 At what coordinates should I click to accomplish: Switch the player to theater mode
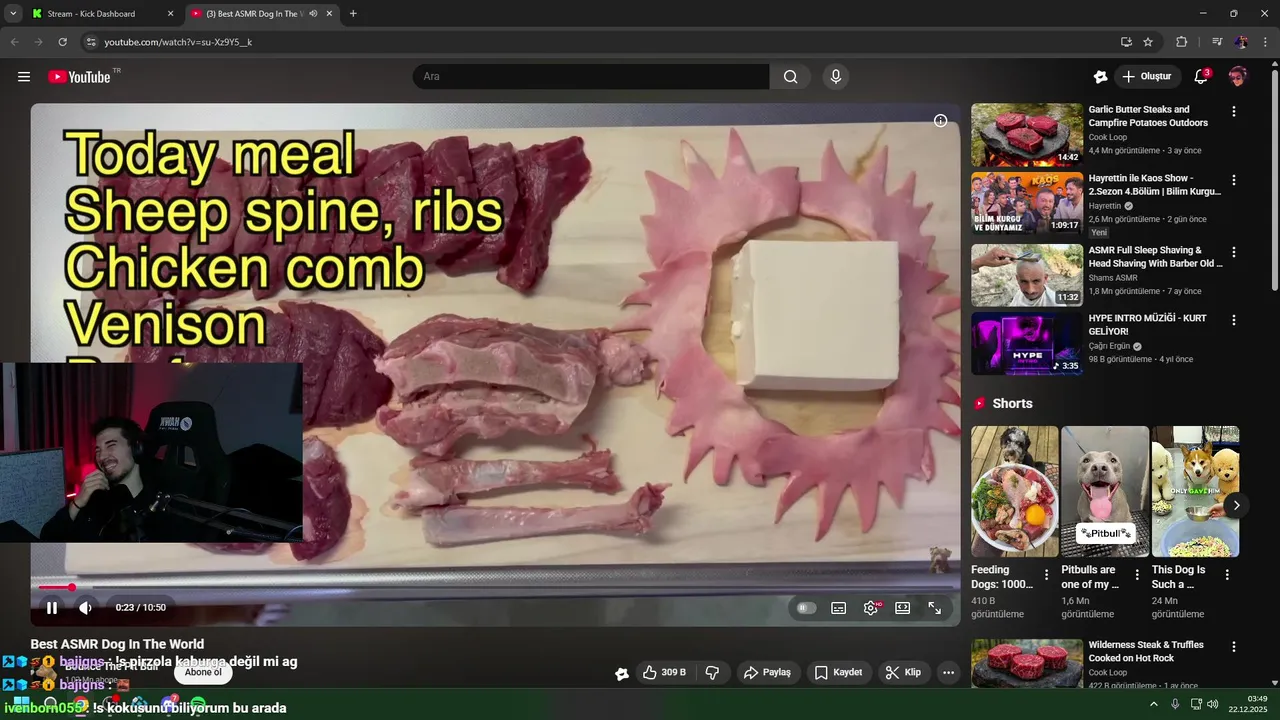pos(903,608)
